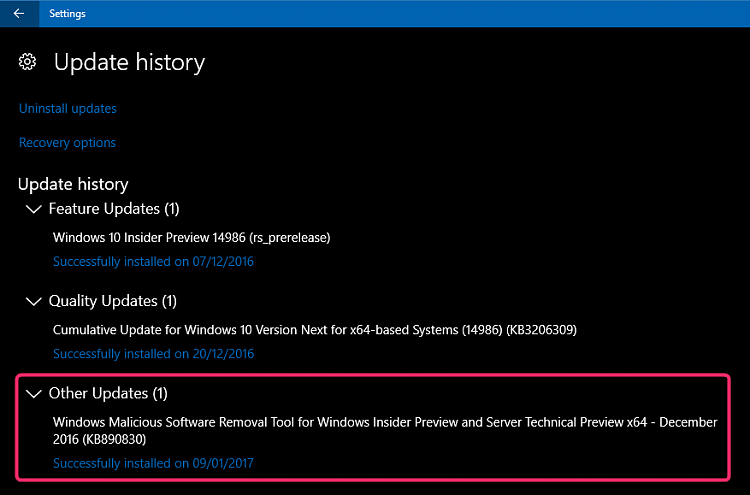Click the Settings title in window bar
750x495 pixels.
(67, 13)
